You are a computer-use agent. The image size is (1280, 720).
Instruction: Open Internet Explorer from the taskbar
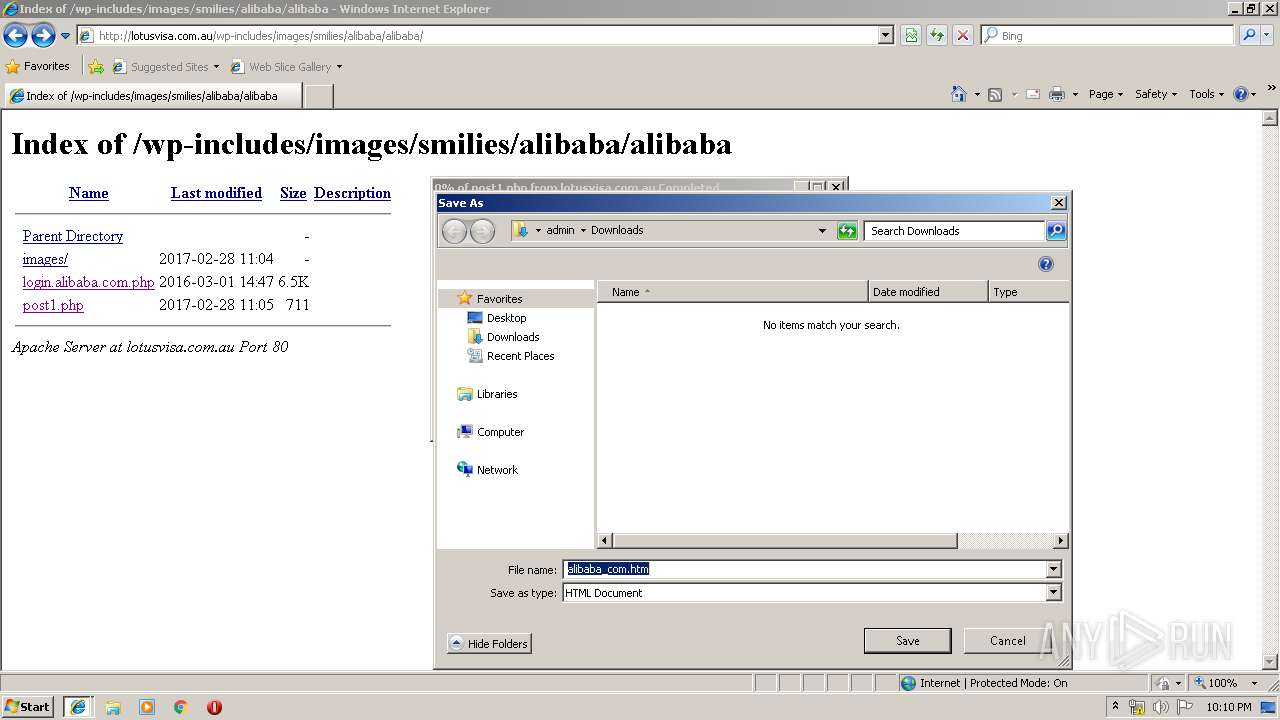pyautogui.click(x=78, y=707)
